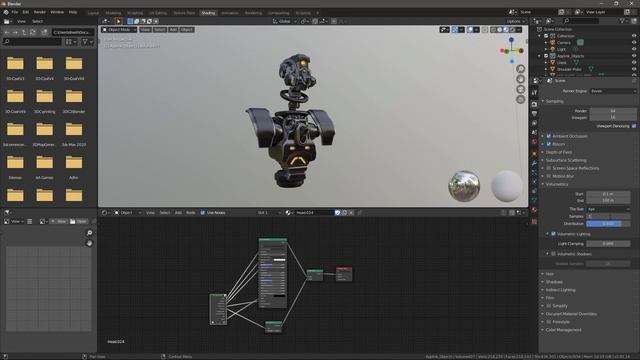Adjust the volumetrics Distribution slider
640x360 pixels.
click(x=608, y=224)
